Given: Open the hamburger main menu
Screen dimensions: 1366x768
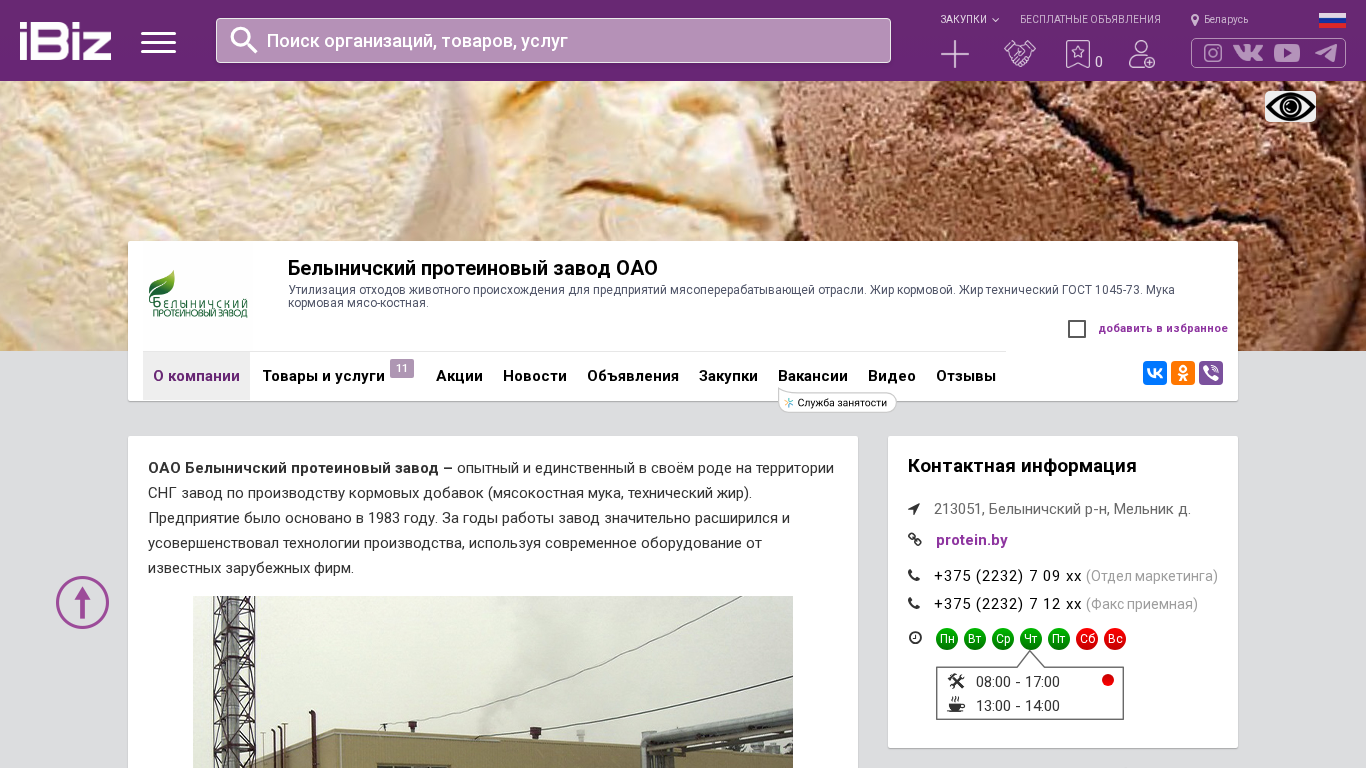Looking at the screenshot, I should [158, 42].
